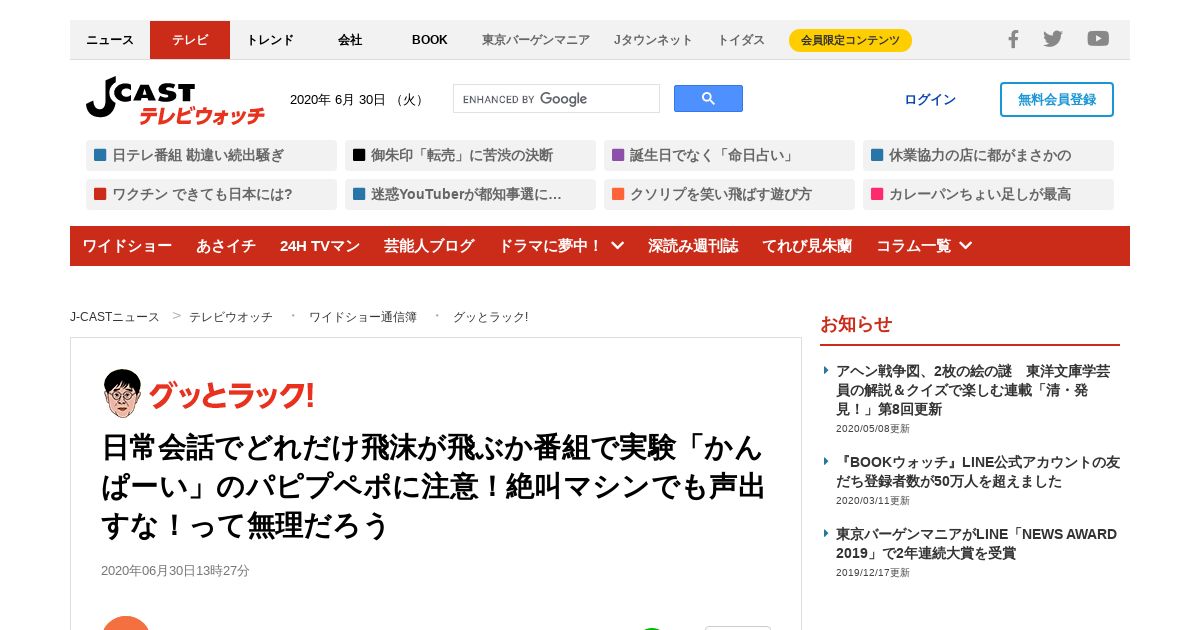Select the テレビ top tab

[x=190, y=40]
